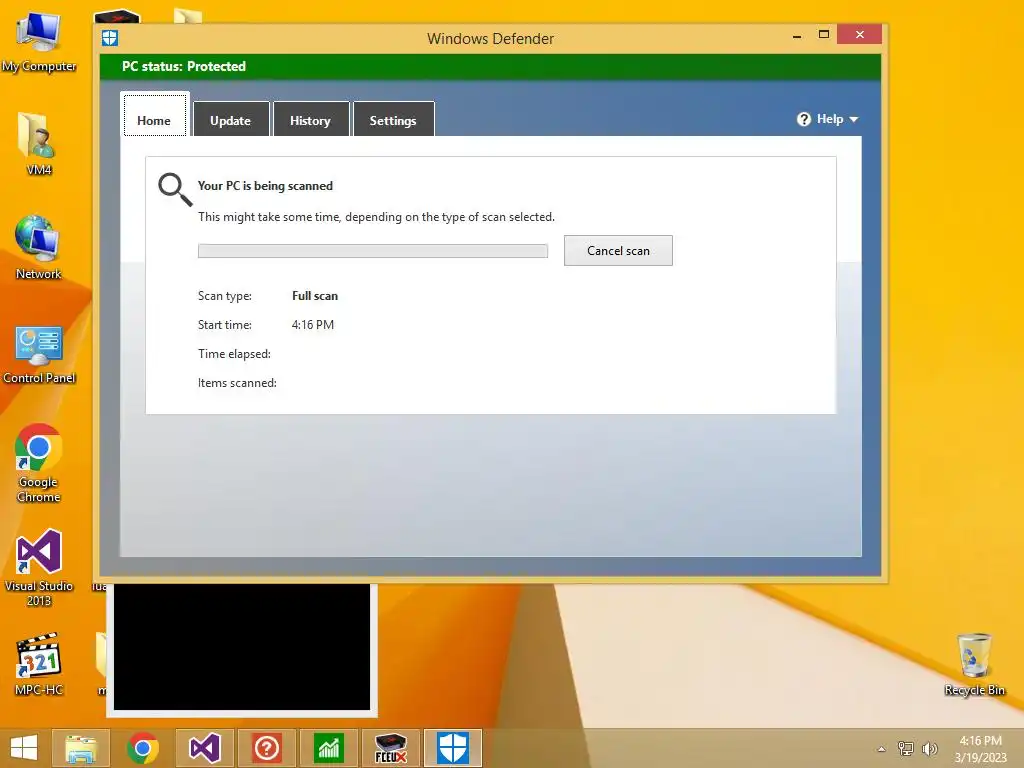1024x768 pixels.
Task: Expand the Help dropdown arrow
Action: click(x=854, y=120)
